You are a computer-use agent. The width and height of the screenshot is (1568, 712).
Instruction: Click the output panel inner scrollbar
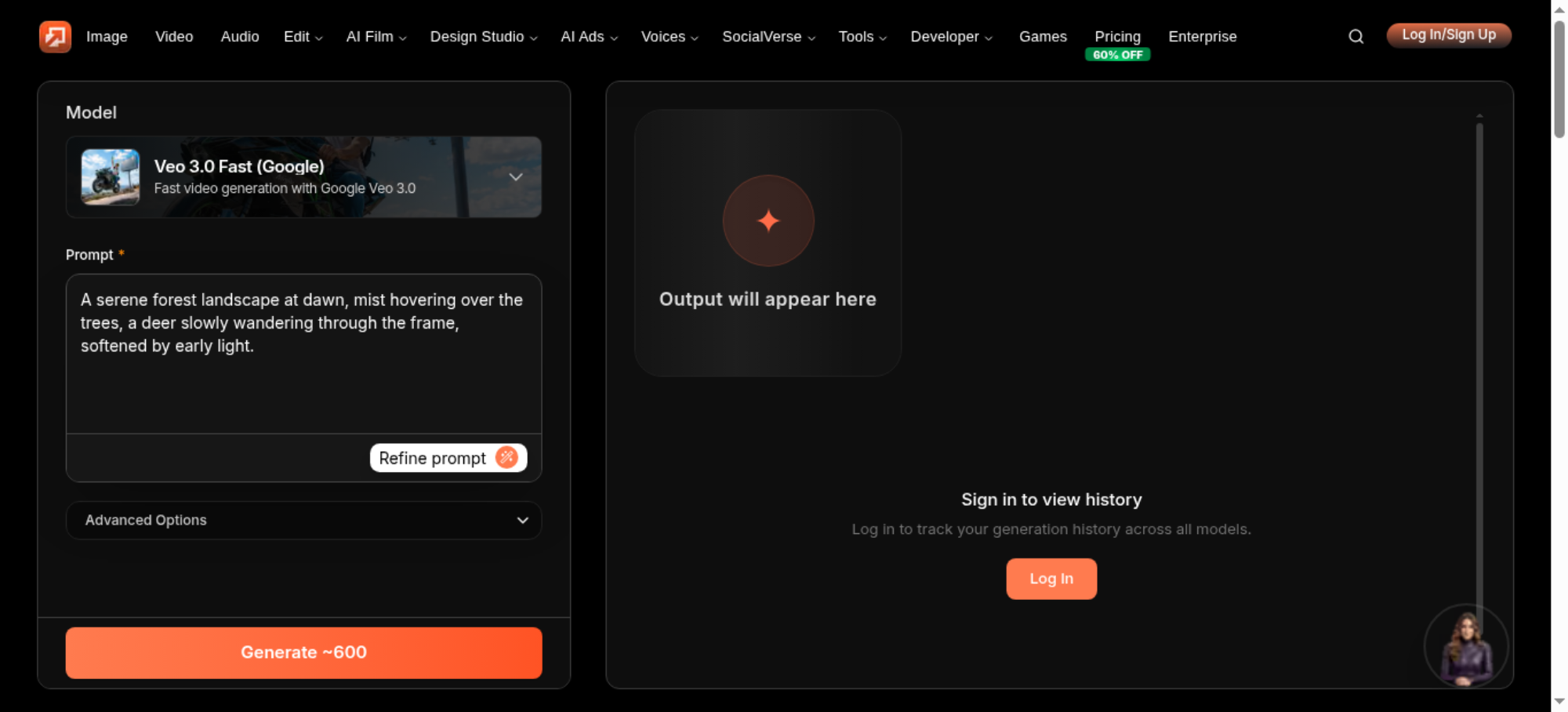tap(1479, 376)
